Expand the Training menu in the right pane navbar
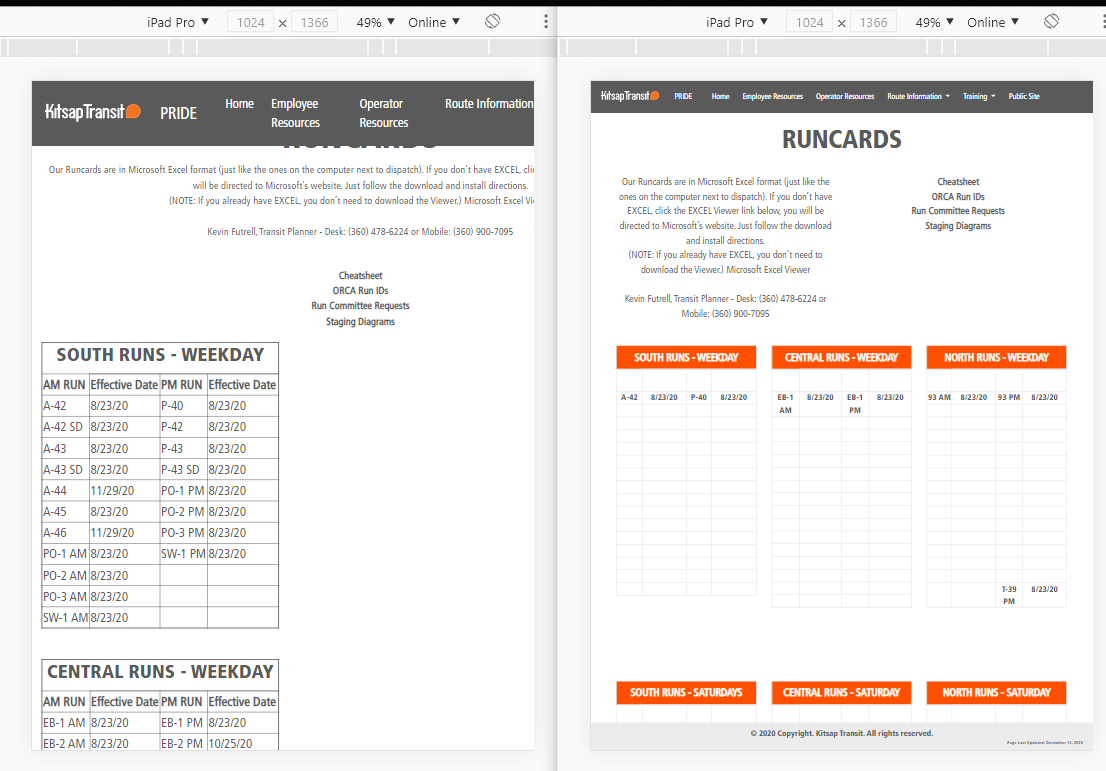Viewport: 1106px width, 771px height. point(978,97)
